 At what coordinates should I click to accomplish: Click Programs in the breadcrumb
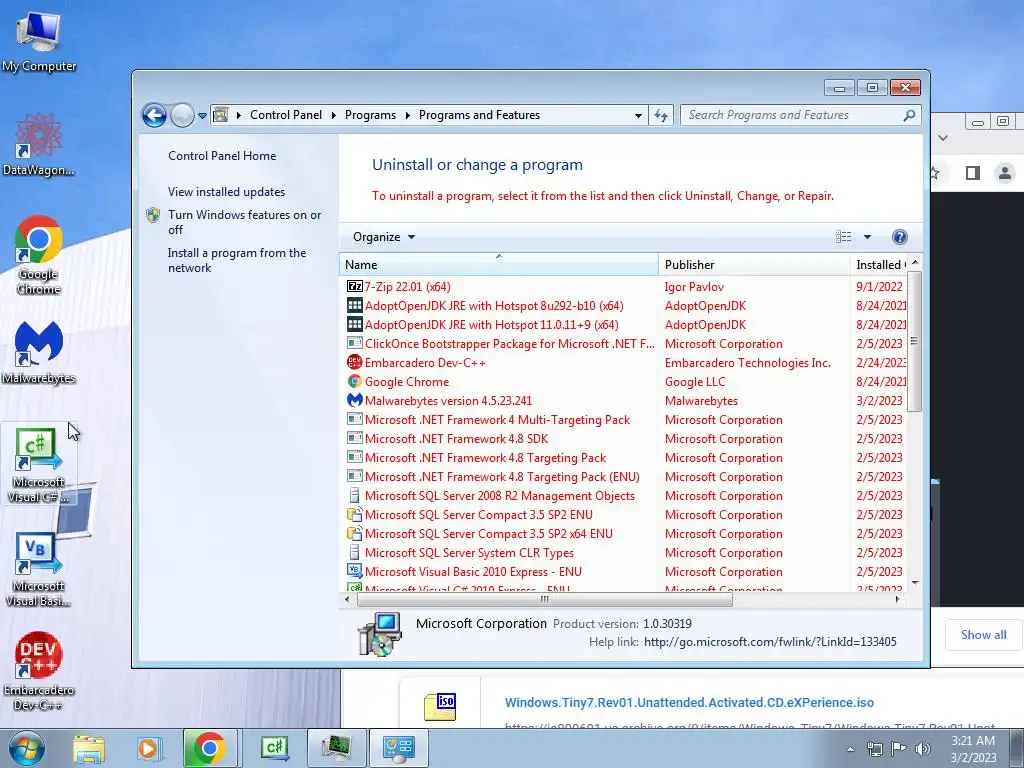[370, 115]
